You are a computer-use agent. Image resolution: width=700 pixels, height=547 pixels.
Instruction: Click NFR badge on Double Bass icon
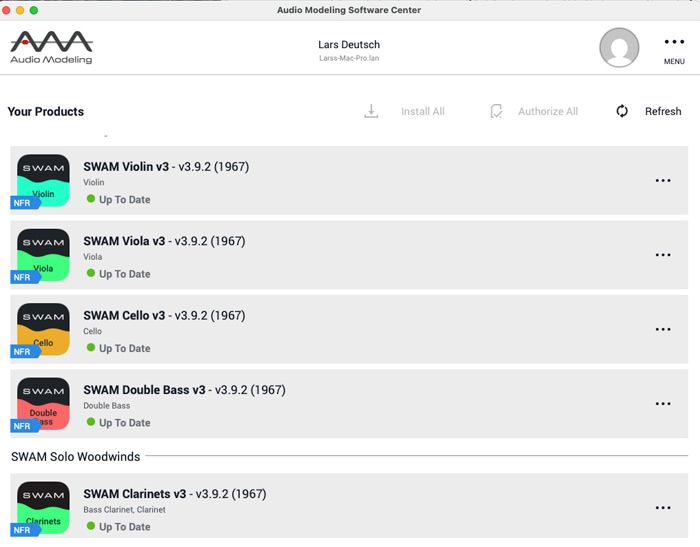[x=25, y=426]
